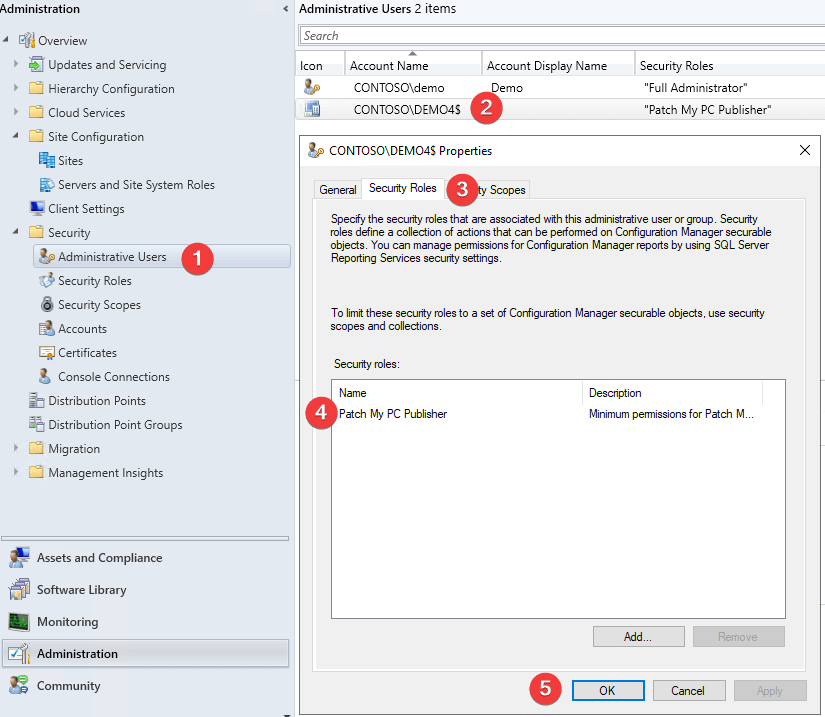The width and height of the screenshot is (825, 717).
Task: Click the Search field in Administrative Users
Action: tap(562, 36)
